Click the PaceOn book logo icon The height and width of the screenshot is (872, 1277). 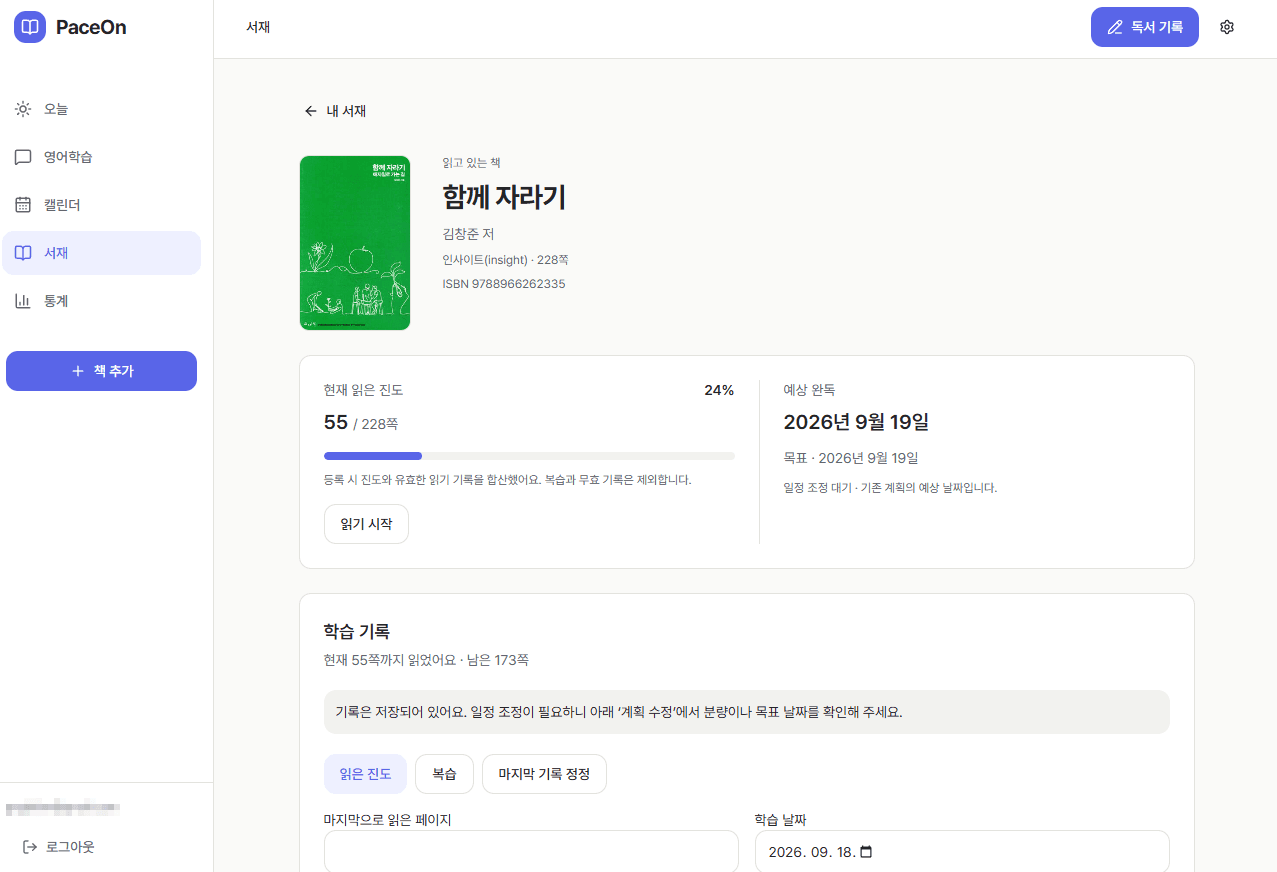coord(30,27)
